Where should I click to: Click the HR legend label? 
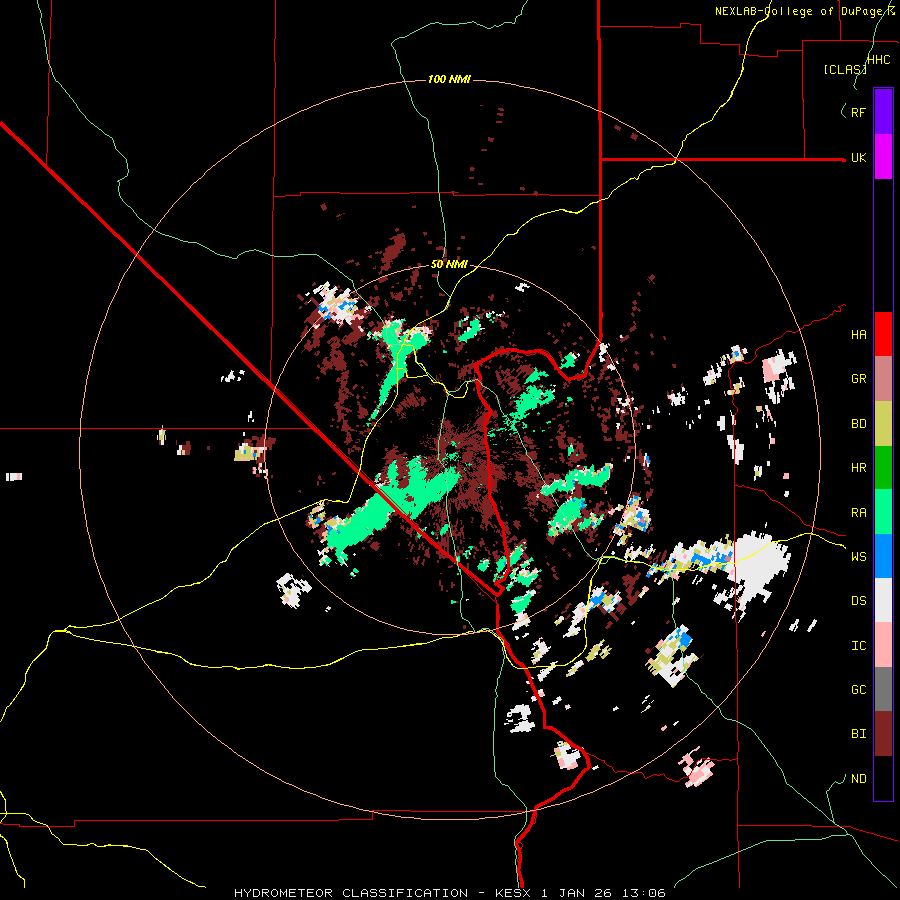tap(858, 468)
